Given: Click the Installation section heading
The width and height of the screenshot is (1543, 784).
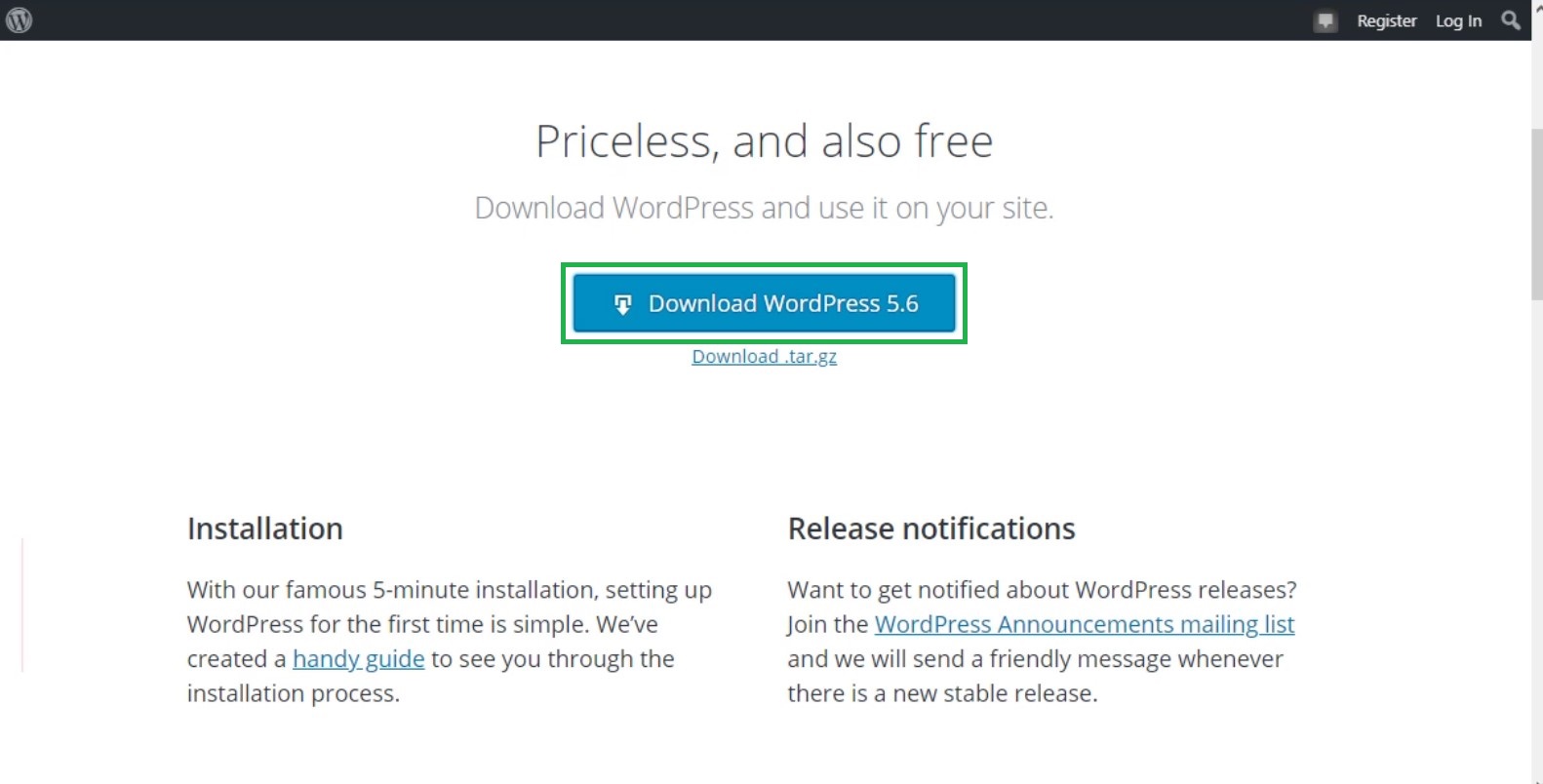Looking at the screenshot, I should 264,529.
